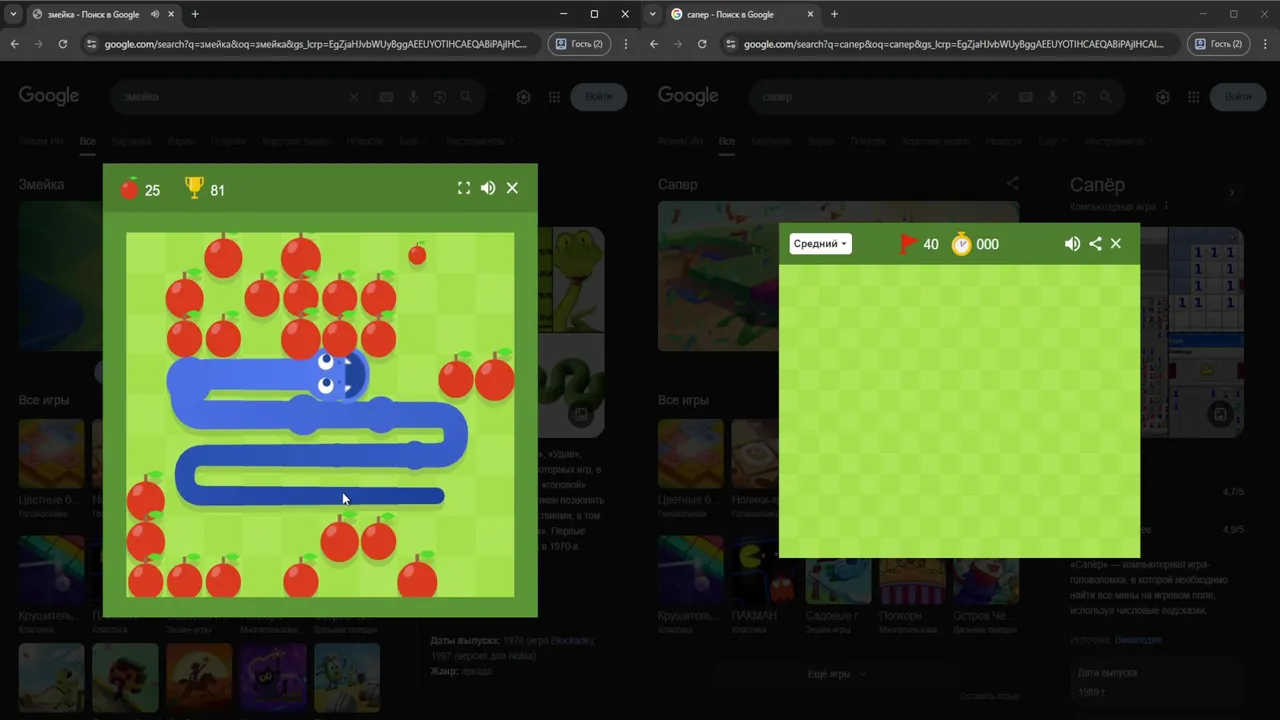Close the minesweeper game overlay
Image resolution: width=1280 pixels, height=720 pixels.
[1116, 244]
